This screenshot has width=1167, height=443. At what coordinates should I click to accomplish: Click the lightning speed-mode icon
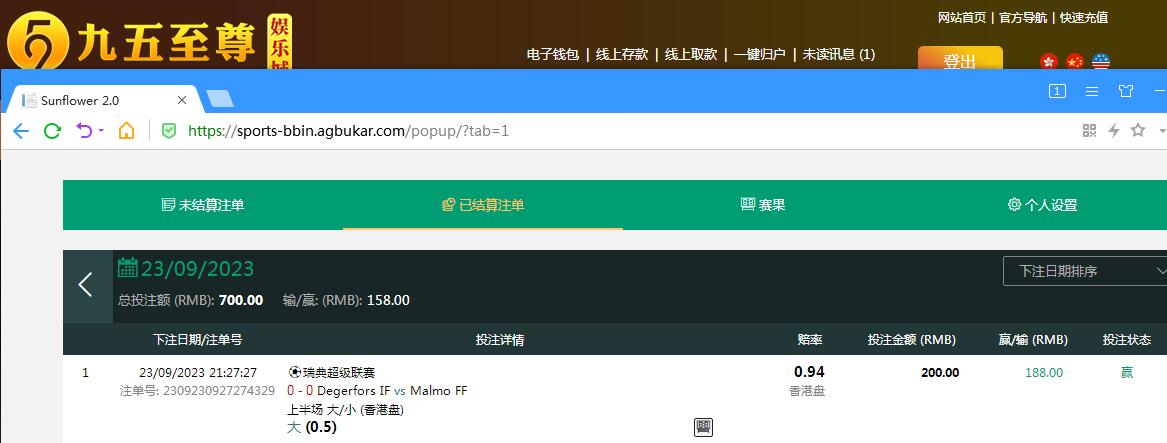click(1114, 131)
